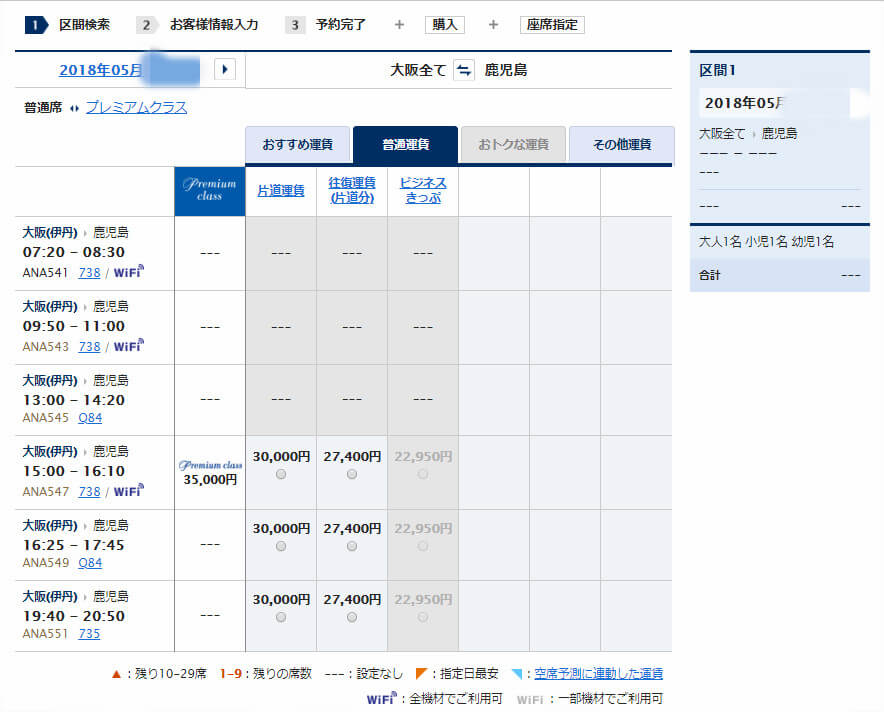Screen dimensions: 884x712
Task: Click Premium class logo for ANA547
Action: 210,465
